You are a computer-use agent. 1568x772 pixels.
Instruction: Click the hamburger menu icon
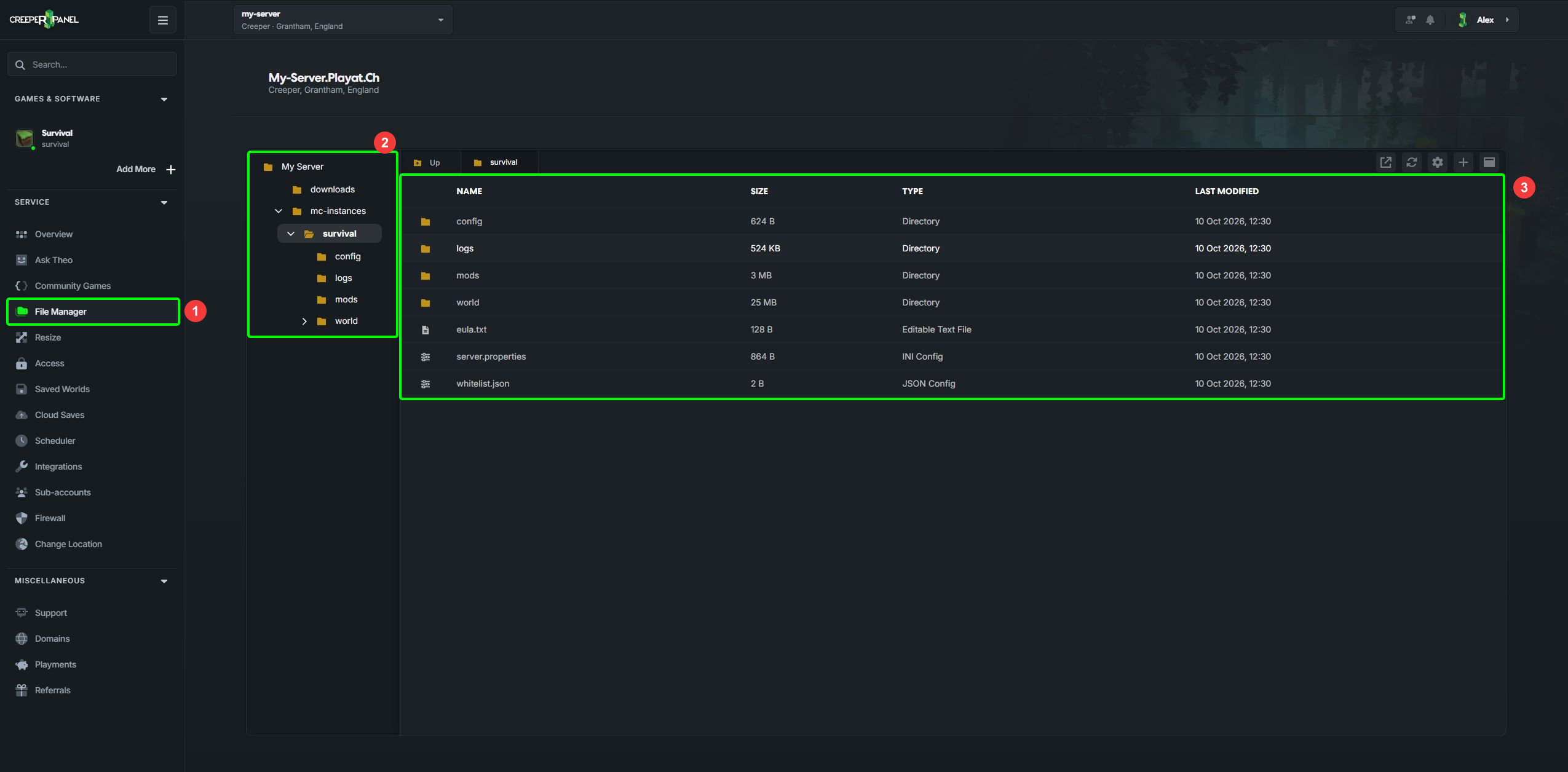click(x=163, y=20)
